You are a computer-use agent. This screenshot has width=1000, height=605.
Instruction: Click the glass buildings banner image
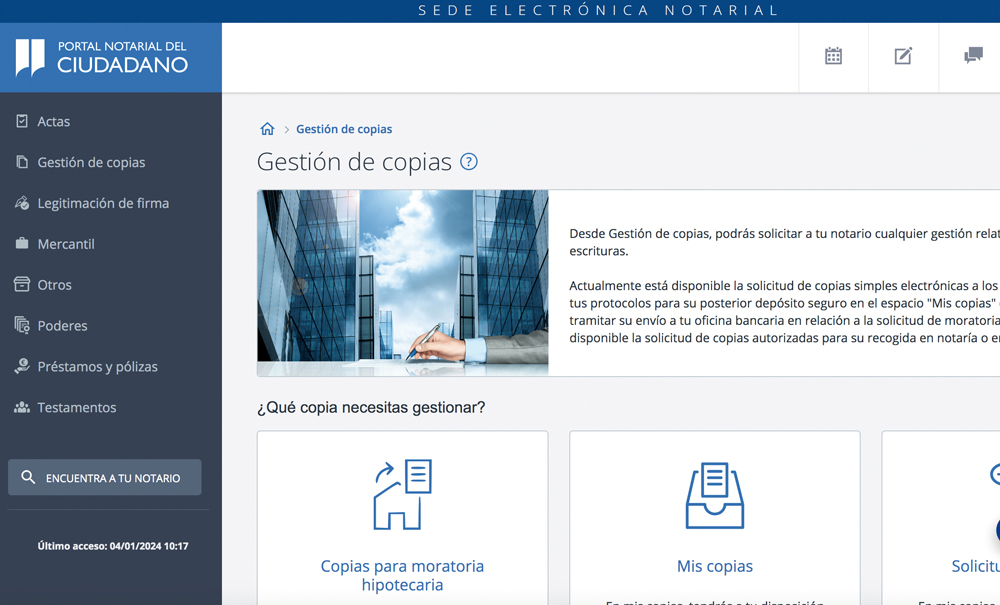pyautogui.click(x=402, y=283)
